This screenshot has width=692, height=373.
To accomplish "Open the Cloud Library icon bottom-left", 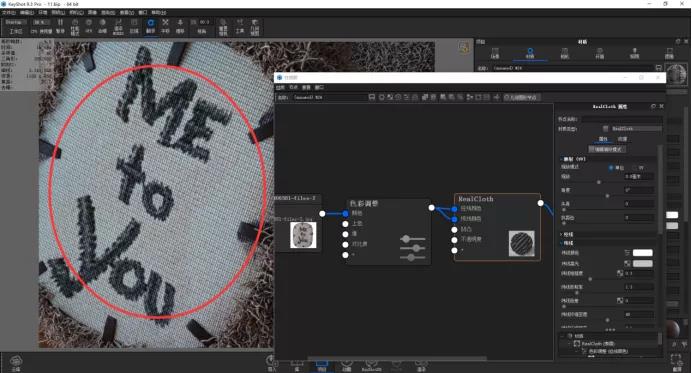I will [x=16, y=364].
